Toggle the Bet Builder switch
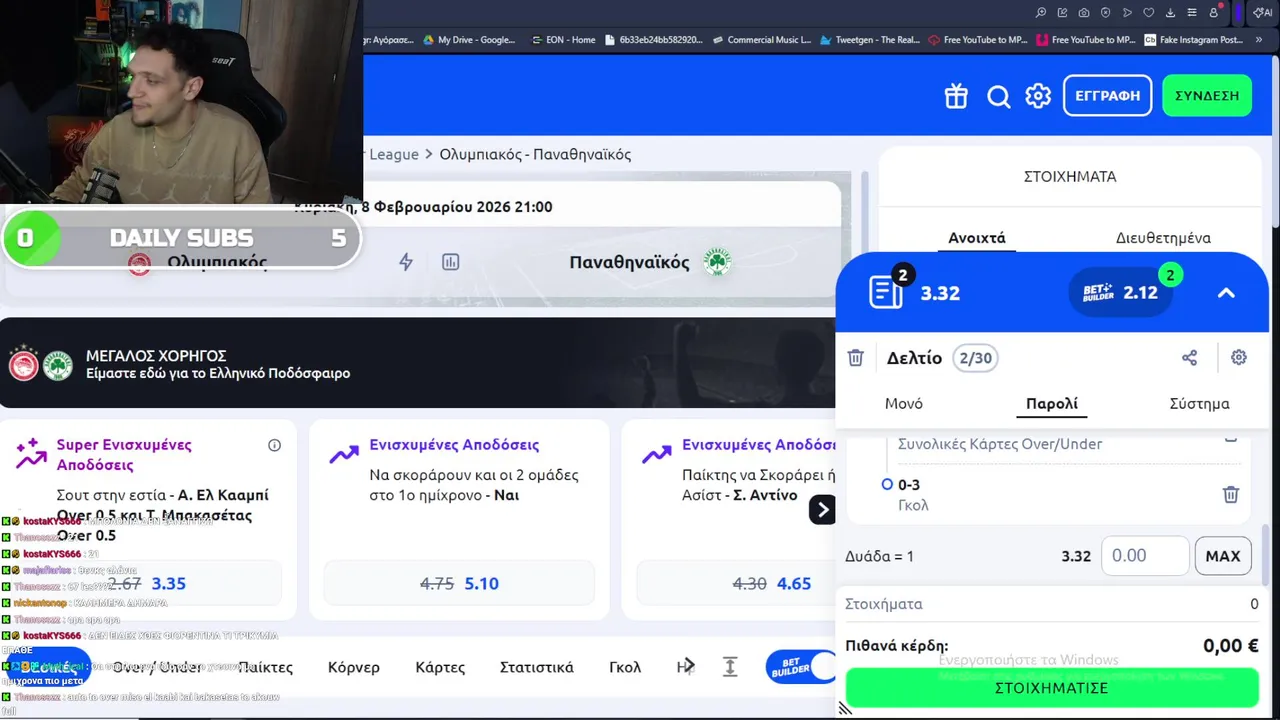The image size is (1280, 720). click(801, 667)
